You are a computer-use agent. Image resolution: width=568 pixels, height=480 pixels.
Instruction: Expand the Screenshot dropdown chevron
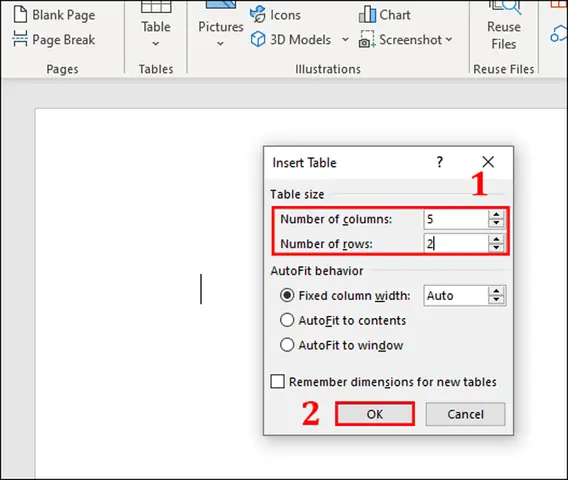click(x=449, y=39)
